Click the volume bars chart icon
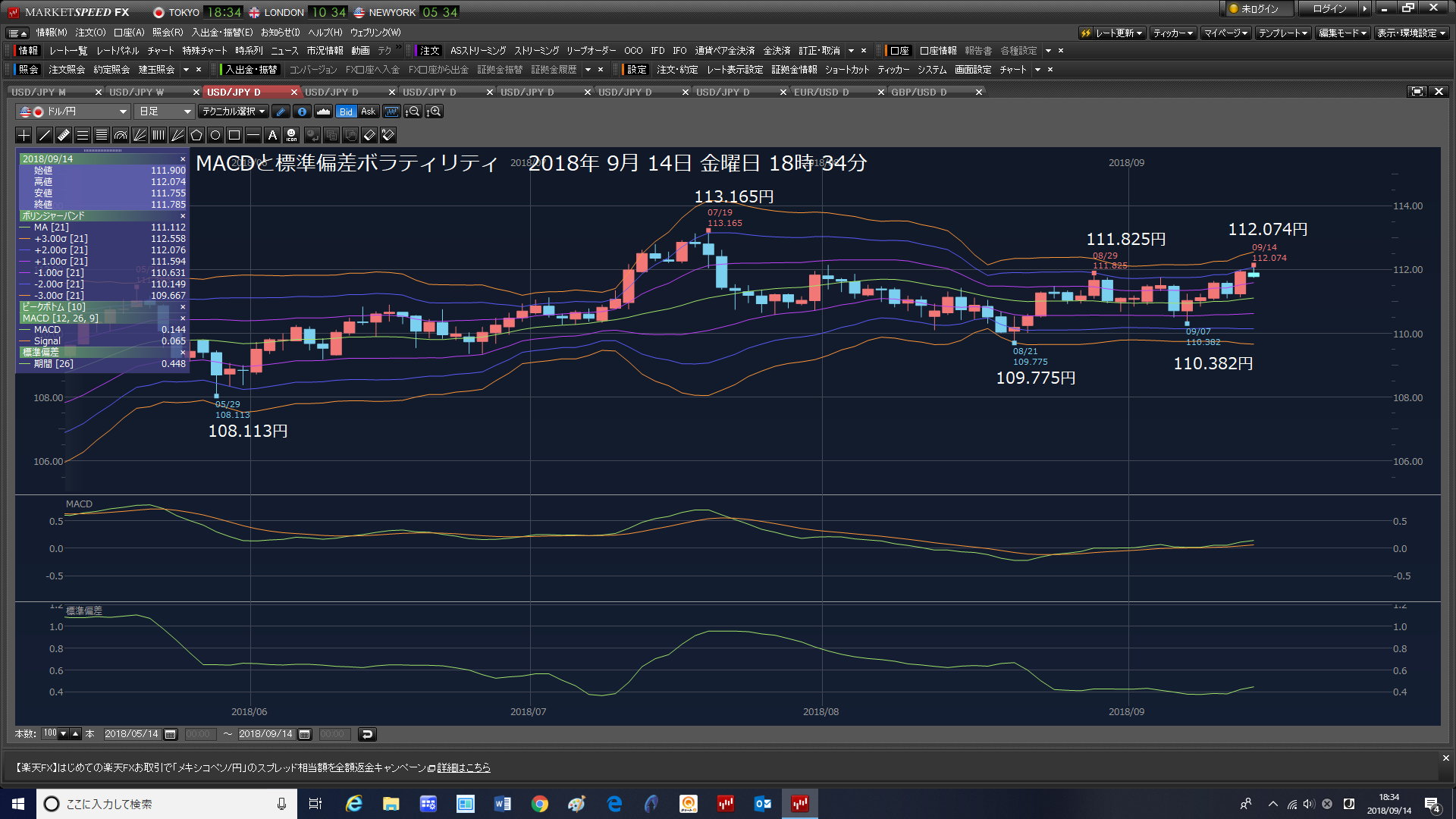1456x819 pixels. (x=391, y=111)
